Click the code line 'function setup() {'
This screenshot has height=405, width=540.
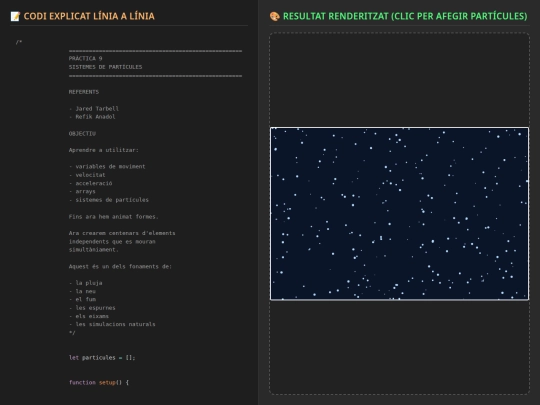[99, 383]
